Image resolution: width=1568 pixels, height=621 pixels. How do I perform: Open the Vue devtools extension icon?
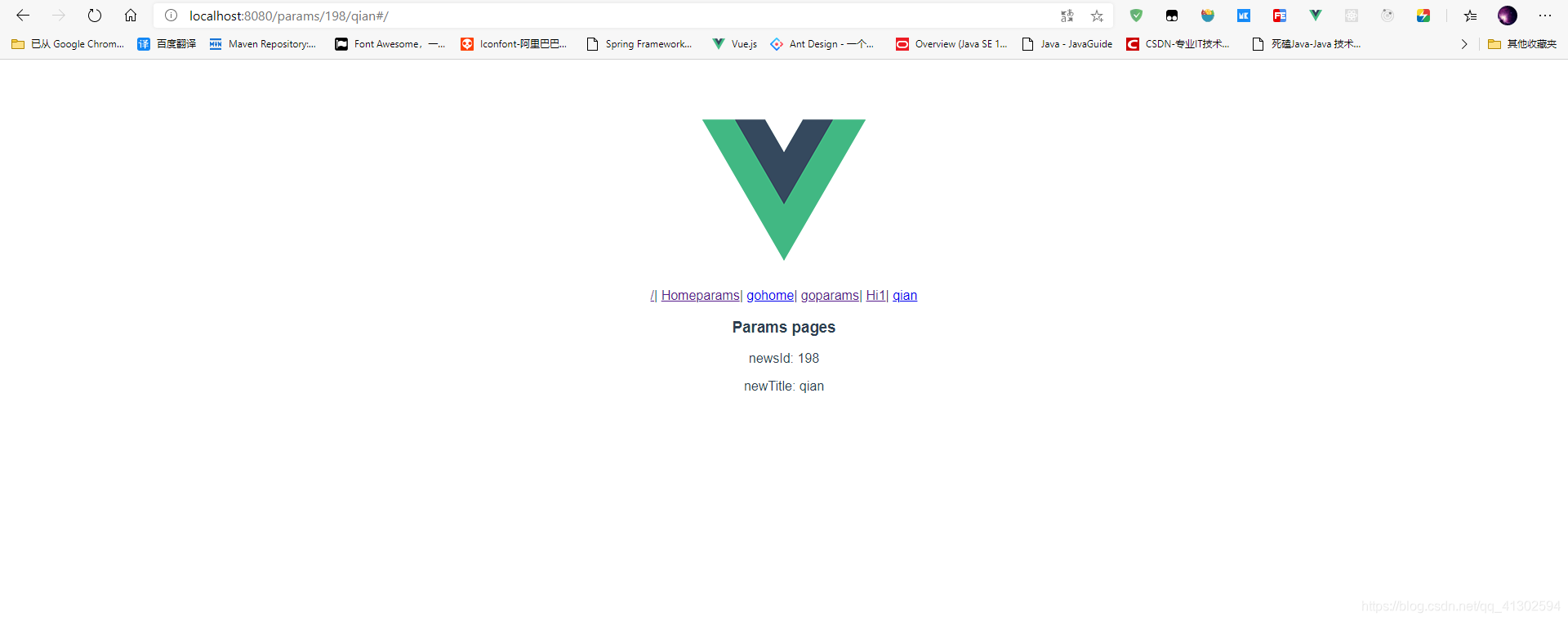click(1316, 16)
